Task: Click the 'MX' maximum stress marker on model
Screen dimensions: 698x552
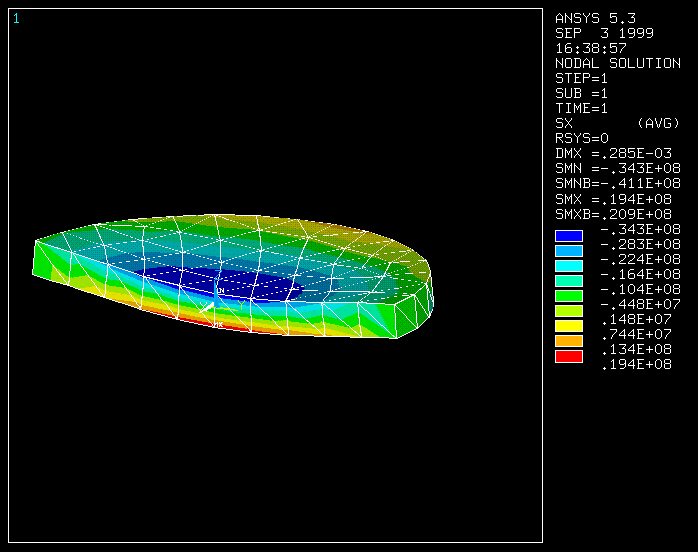Action: [x=219, y=325]
